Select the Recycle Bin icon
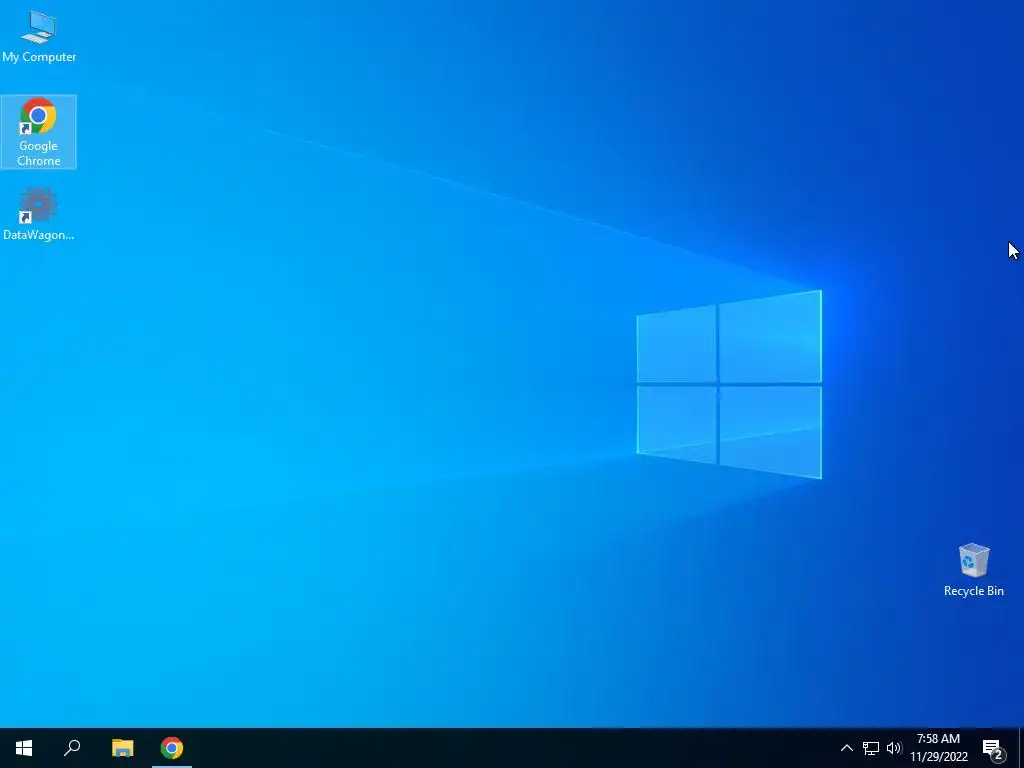The width and height of the screenshot is (1024, 768). [973, 569]
